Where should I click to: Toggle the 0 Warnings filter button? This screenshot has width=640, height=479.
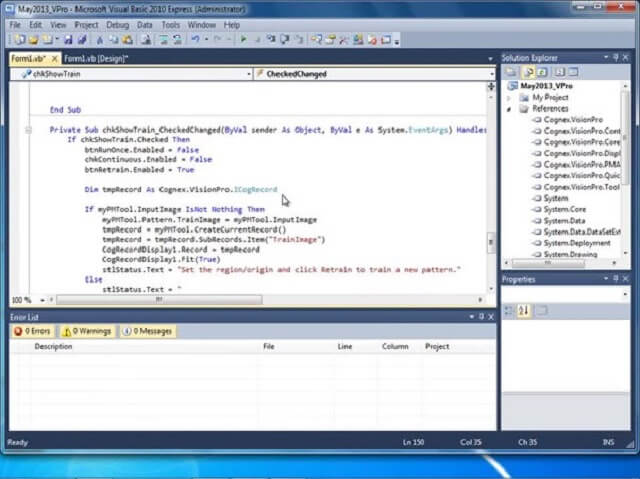[87, 331]
